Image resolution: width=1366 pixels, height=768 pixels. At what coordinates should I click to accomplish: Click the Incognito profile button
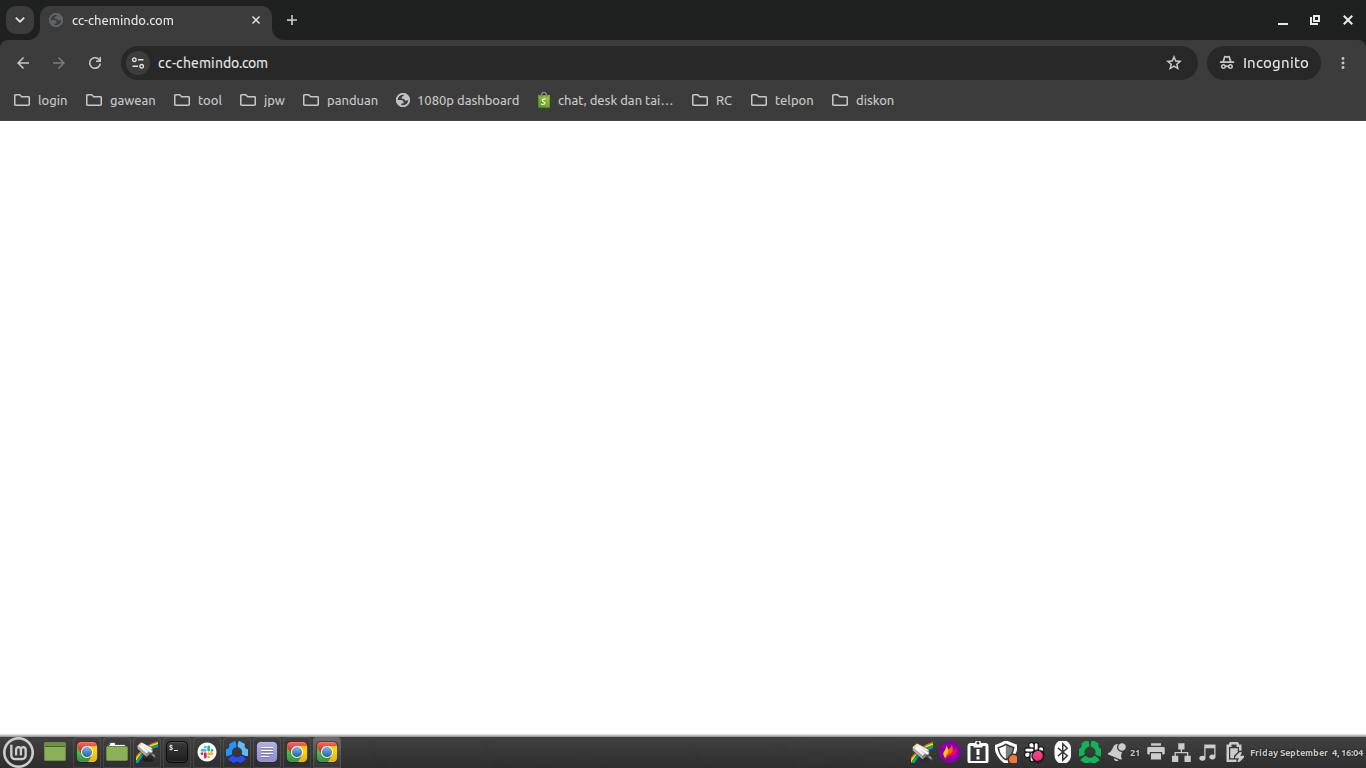coord(1264,63)
